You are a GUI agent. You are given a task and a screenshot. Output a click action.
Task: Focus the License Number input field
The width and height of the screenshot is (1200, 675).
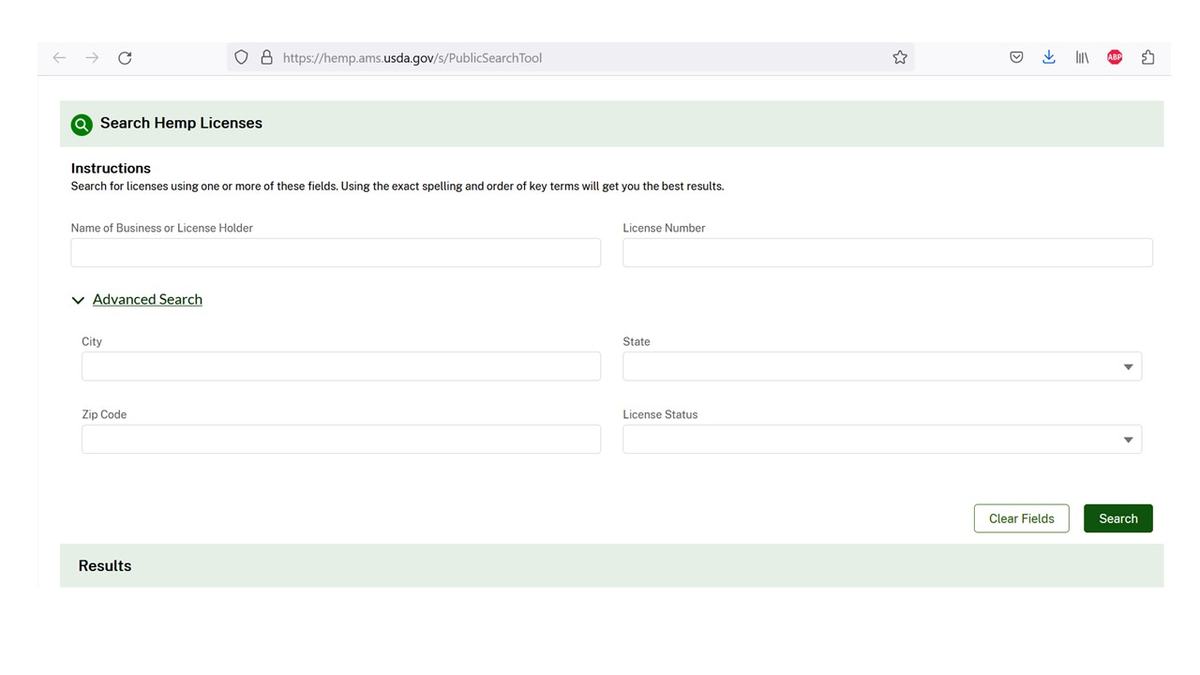click(x=888, y=252)
